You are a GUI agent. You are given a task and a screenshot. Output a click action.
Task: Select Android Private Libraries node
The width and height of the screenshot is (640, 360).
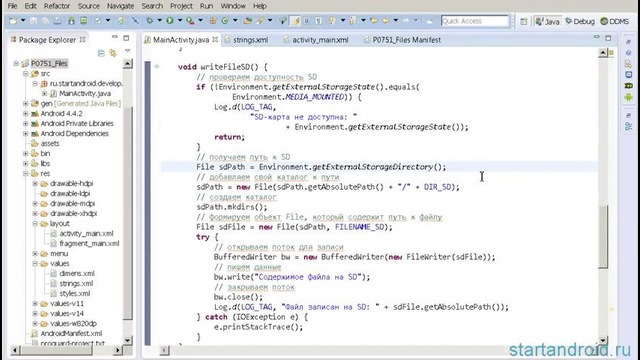pyautogui.click(x=77, y=124)
